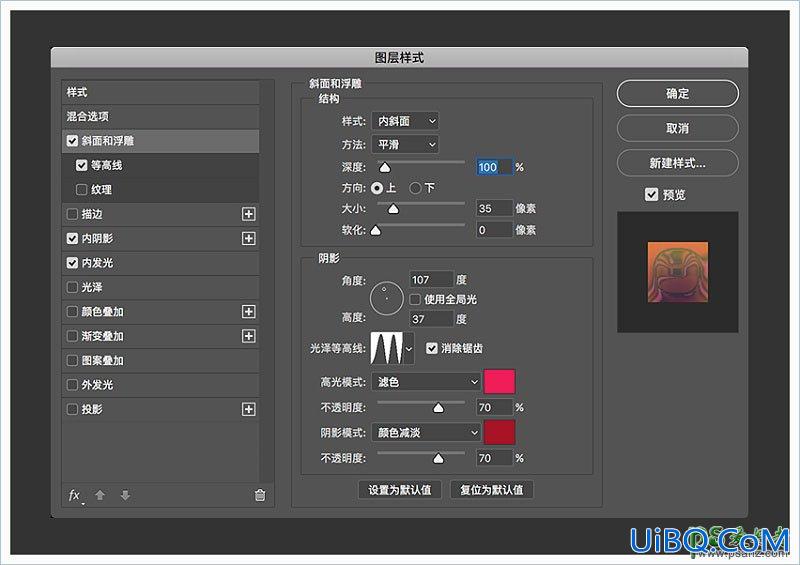
Task: Open the 阴影模式 颜色减淡 dropdown
Action: [427, 433]
